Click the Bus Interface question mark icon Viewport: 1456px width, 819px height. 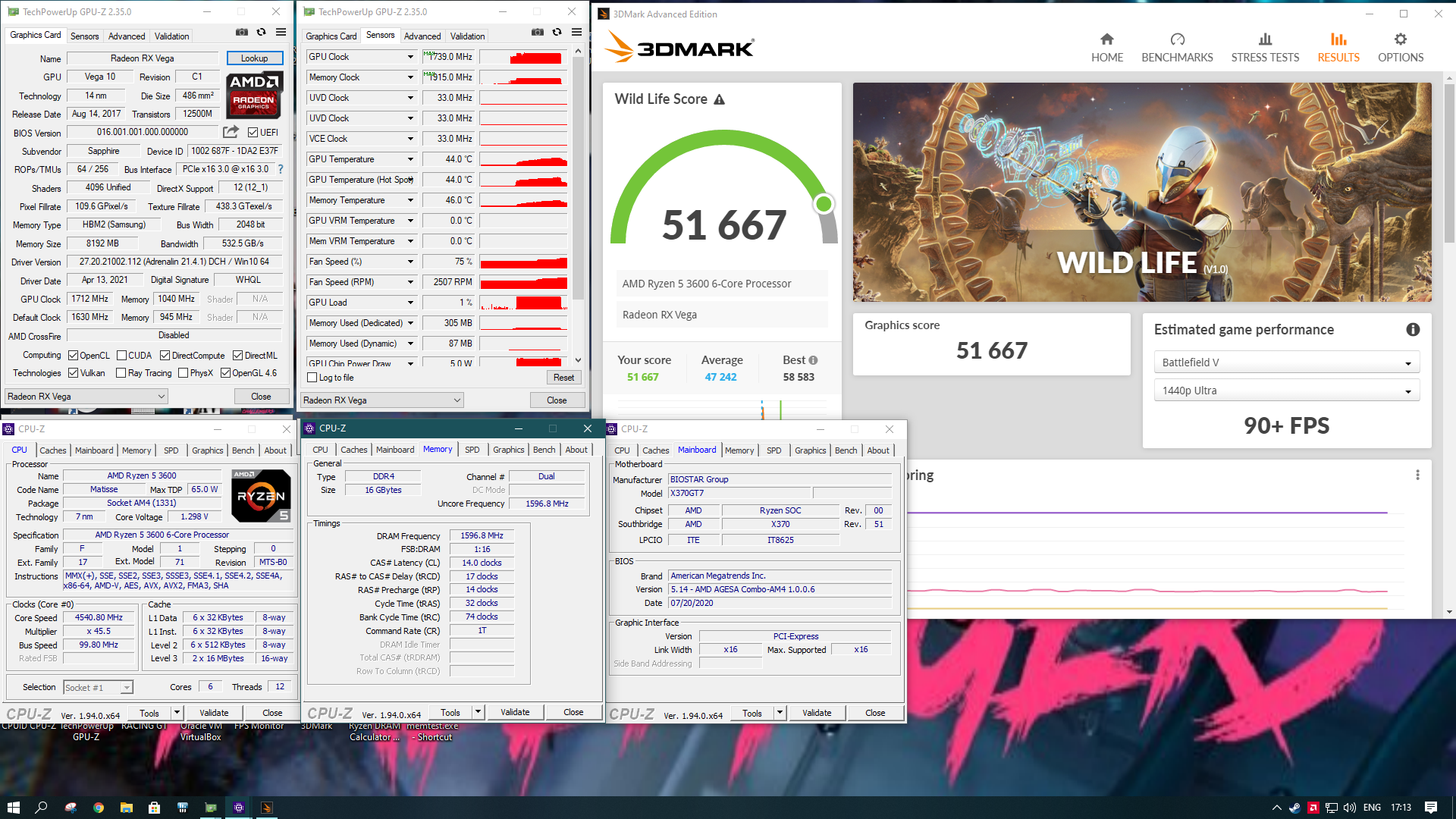[x=281, y=169]
